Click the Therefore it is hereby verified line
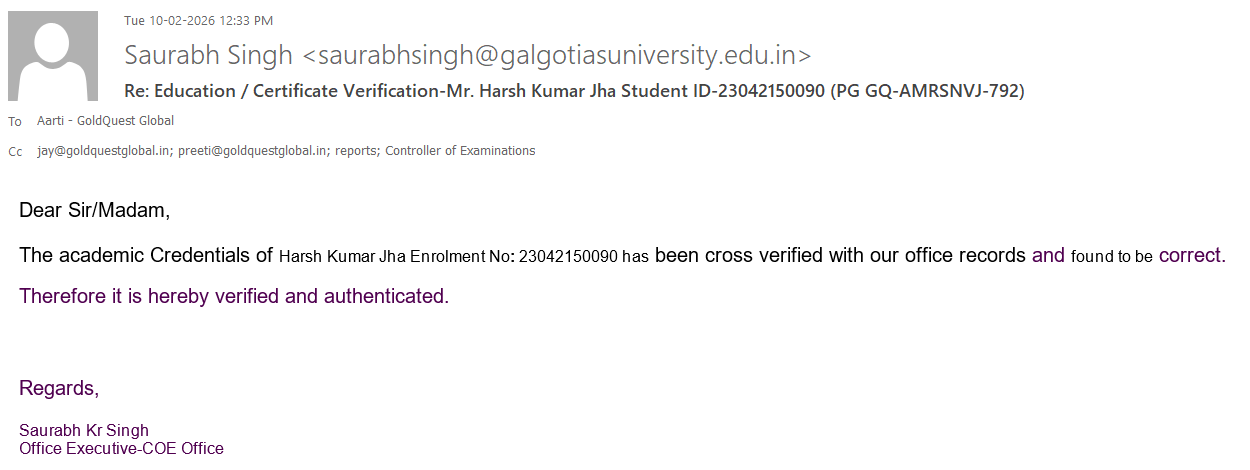 coord(234,297)
